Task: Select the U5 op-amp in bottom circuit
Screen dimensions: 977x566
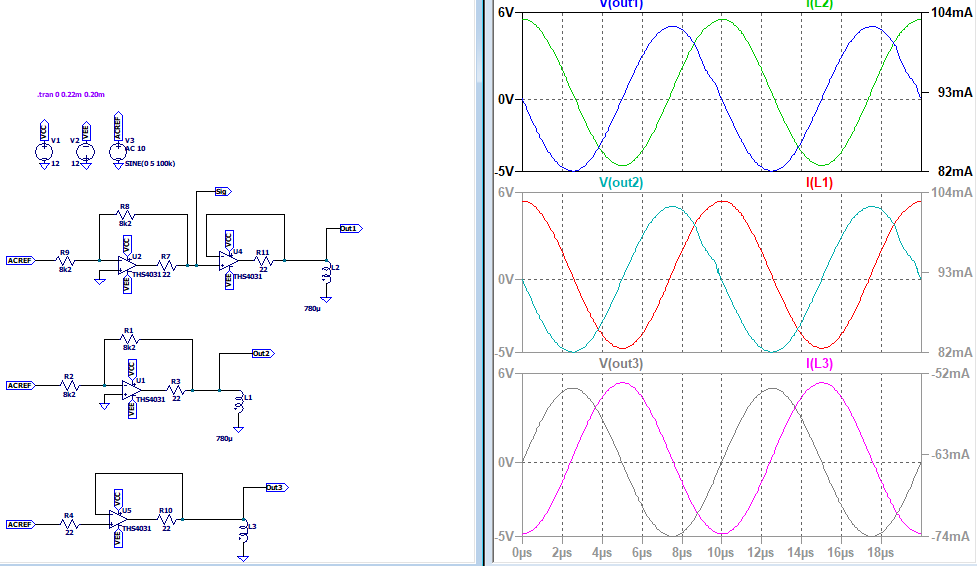Action: point(119,520)
